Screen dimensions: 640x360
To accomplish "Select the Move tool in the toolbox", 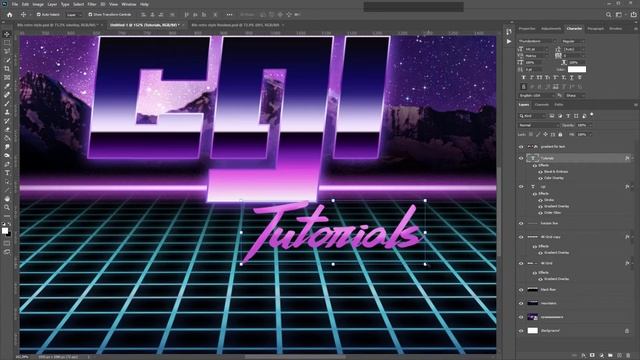I will tap(7, 34).
